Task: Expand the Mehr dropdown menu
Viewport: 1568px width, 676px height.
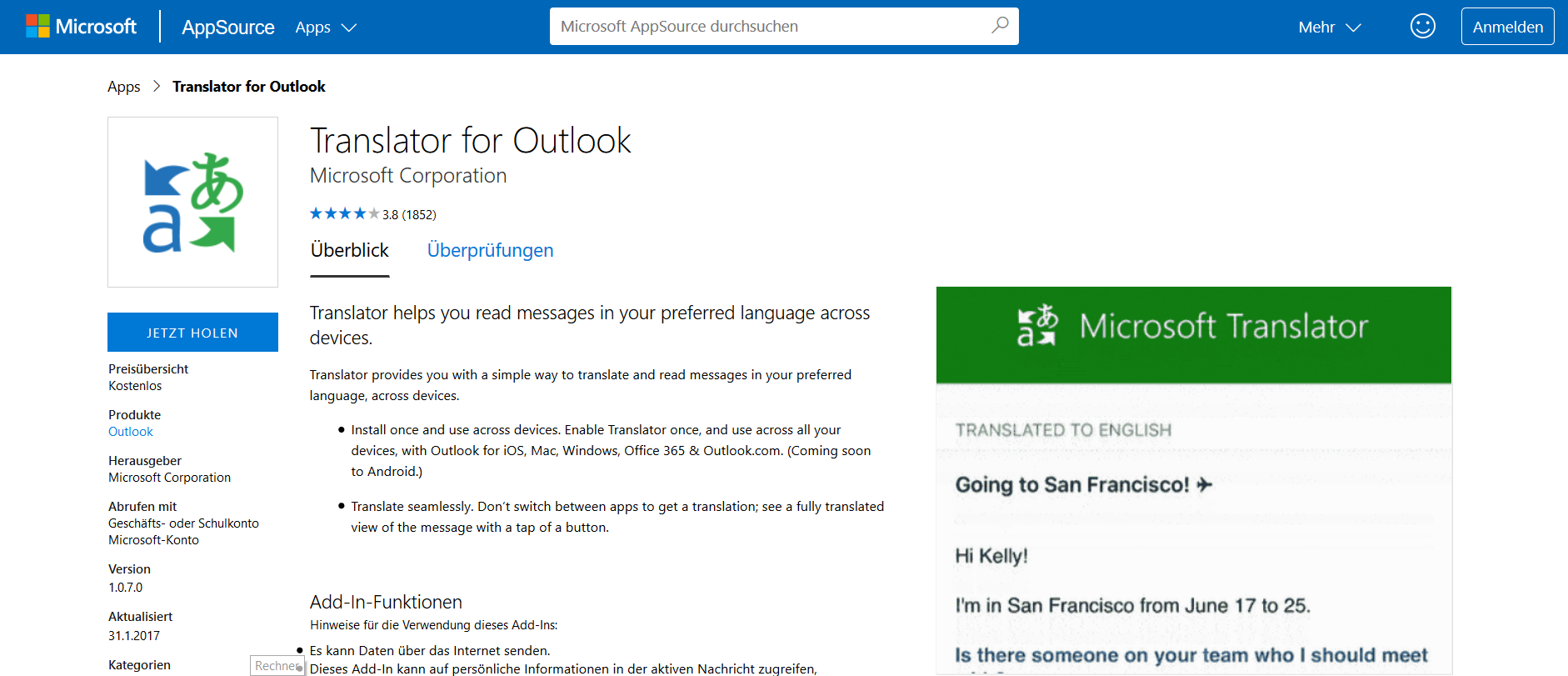Action: (x=1330, y=28)
